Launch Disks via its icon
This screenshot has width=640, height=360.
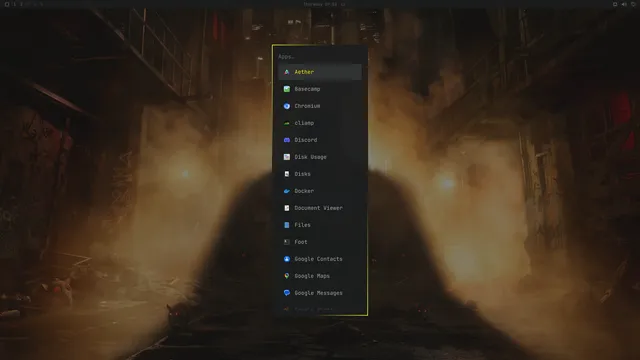click(287, 174)
